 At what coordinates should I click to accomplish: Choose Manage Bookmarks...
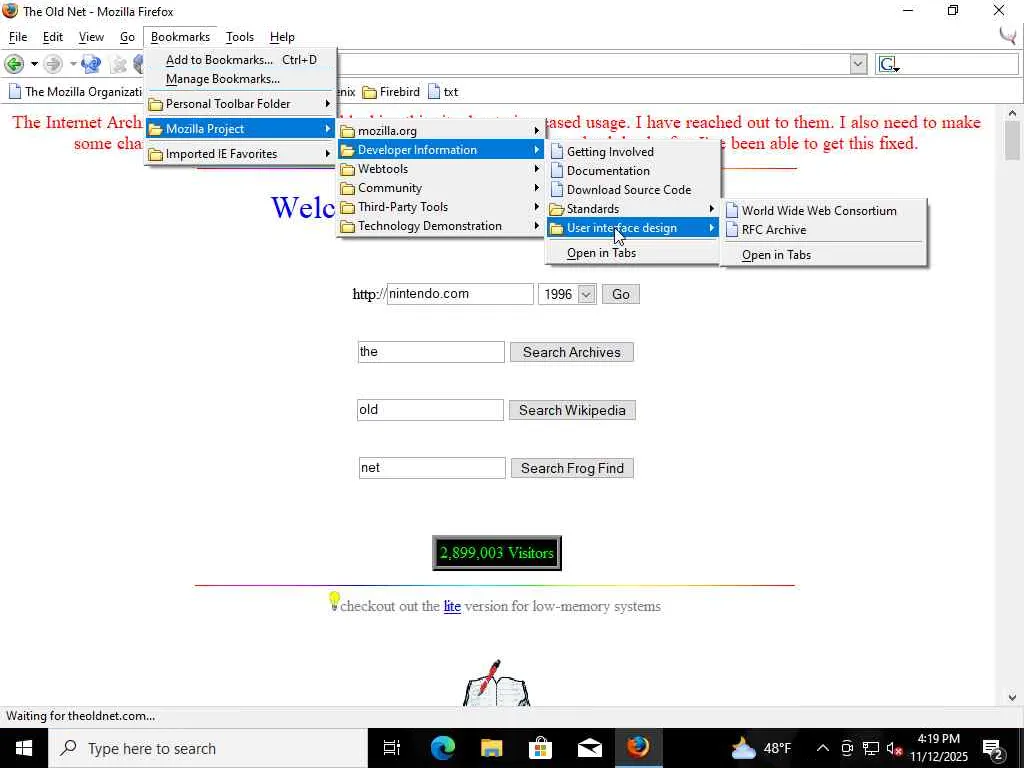tap(240, 79)
